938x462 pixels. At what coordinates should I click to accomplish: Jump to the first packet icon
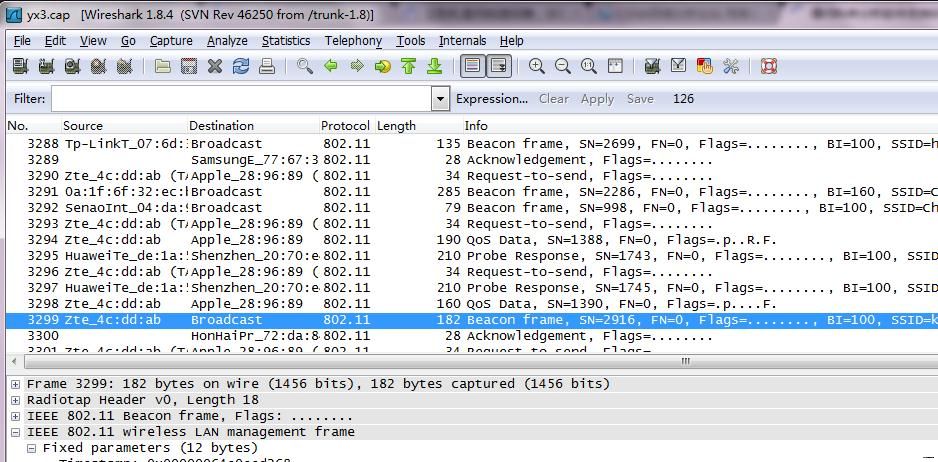[x=409, y=66]
